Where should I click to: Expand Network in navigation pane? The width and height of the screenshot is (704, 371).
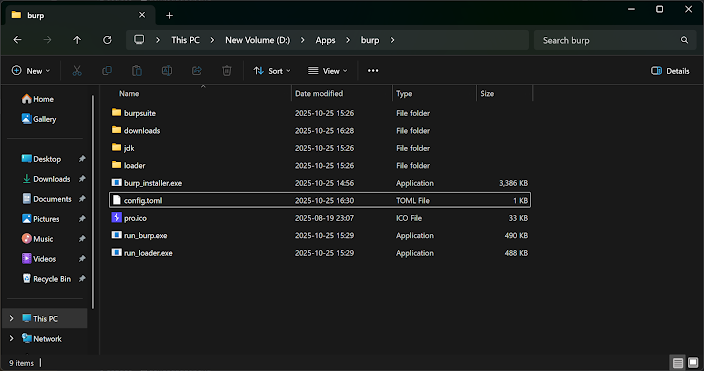point(12,338)
